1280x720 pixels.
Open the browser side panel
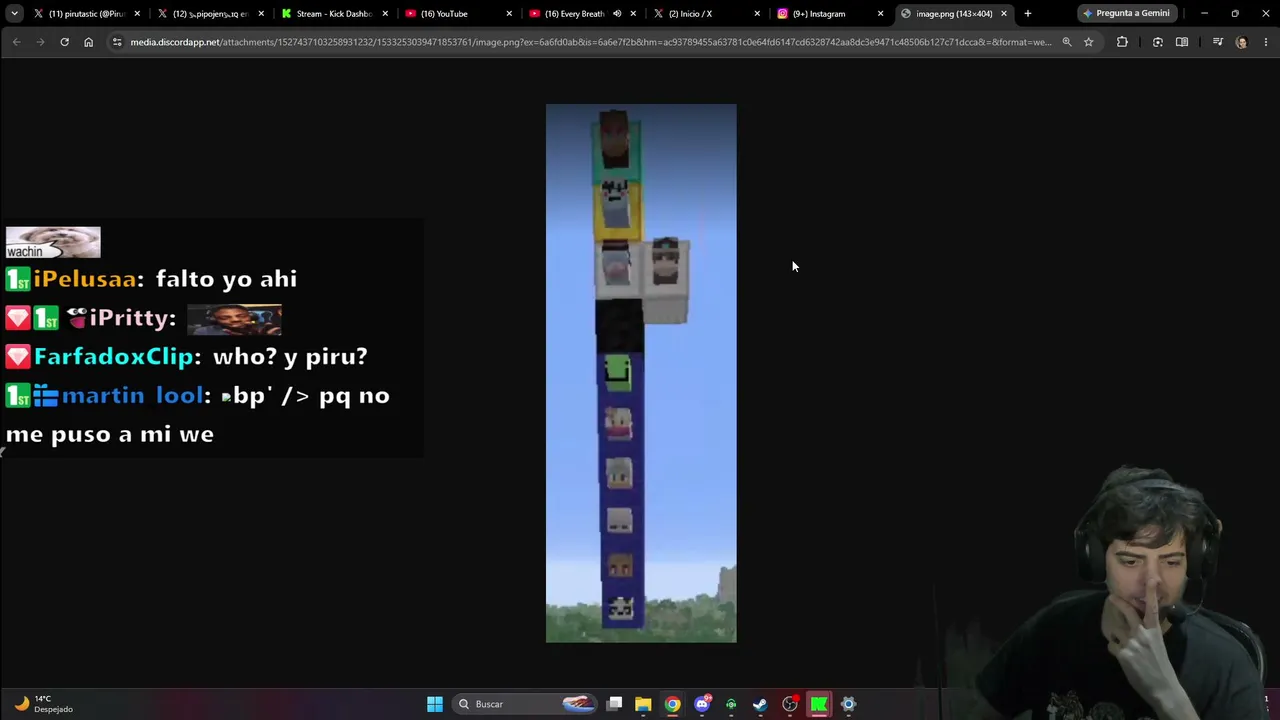coord(1182,42)
